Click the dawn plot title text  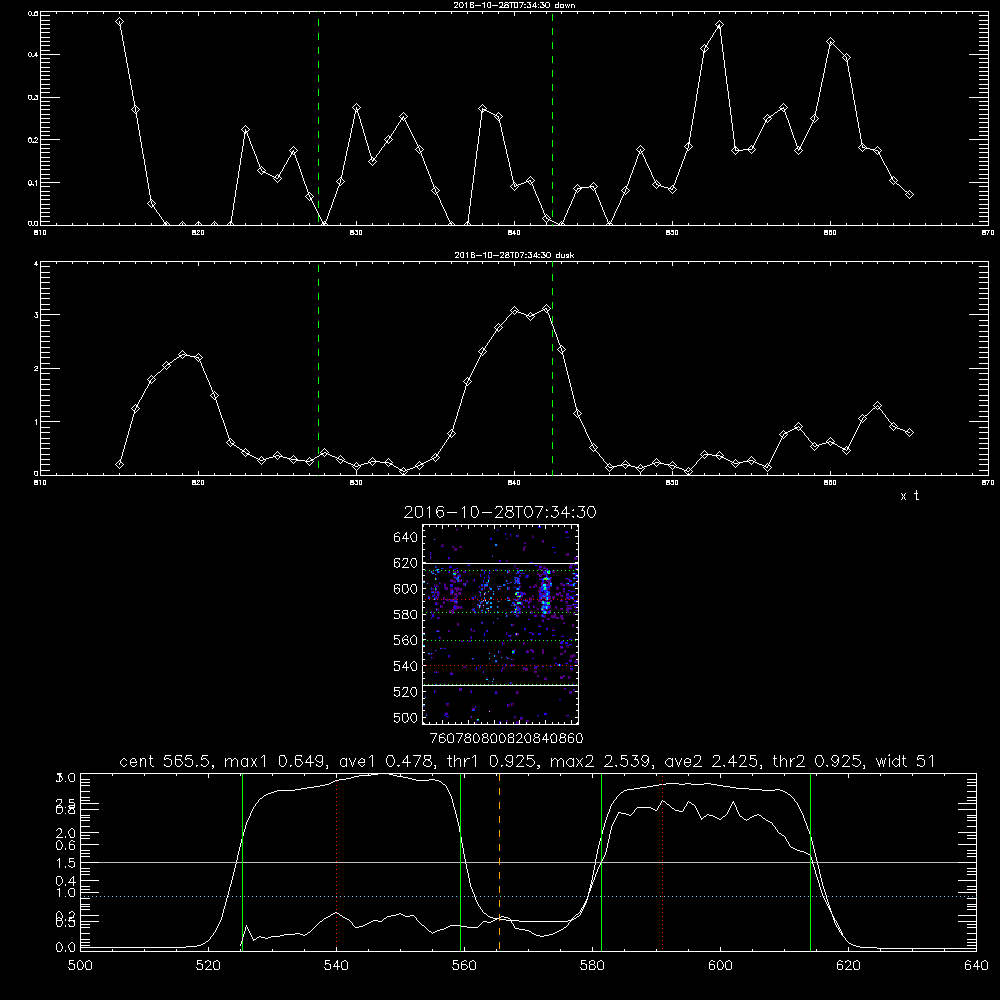click(515, 5)
